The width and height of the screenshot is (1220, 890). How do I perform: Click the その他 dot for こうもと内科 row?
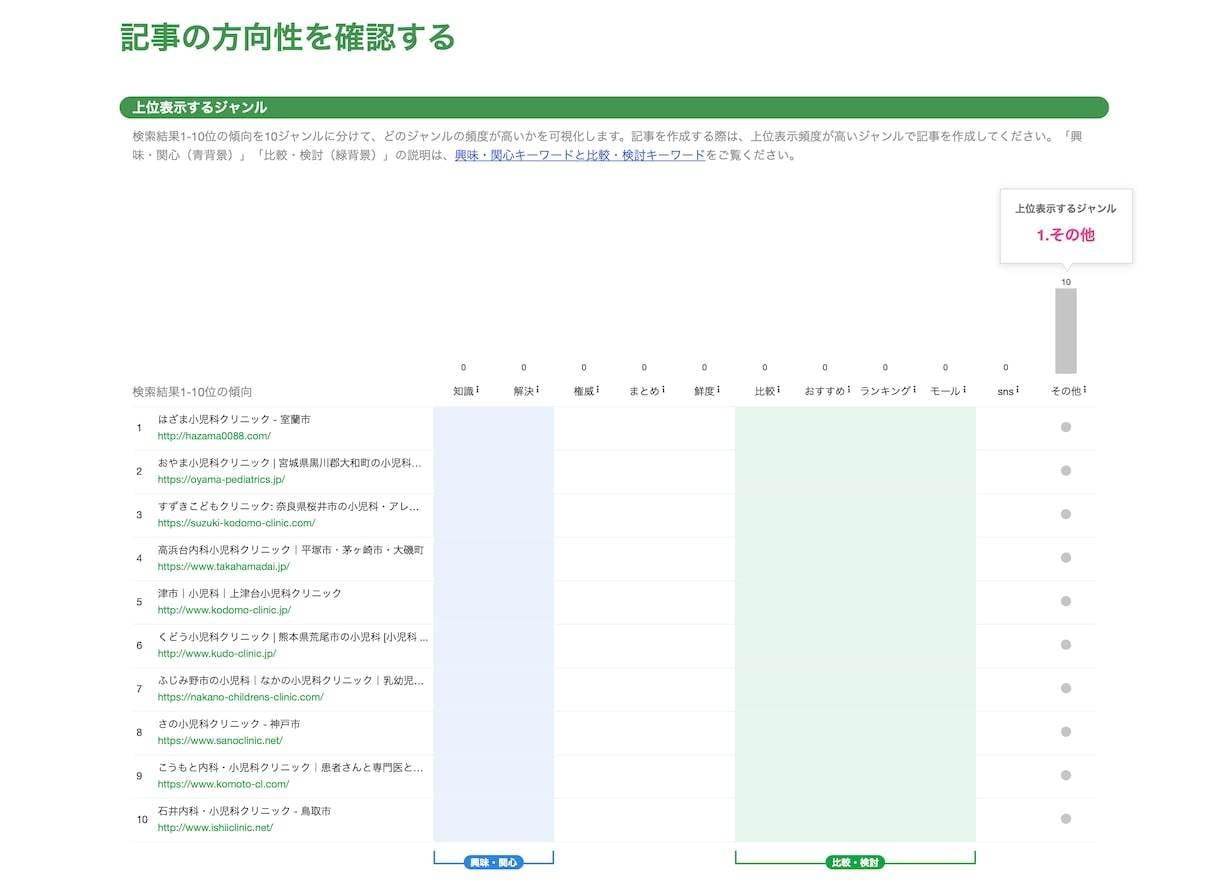point(1066,775)
